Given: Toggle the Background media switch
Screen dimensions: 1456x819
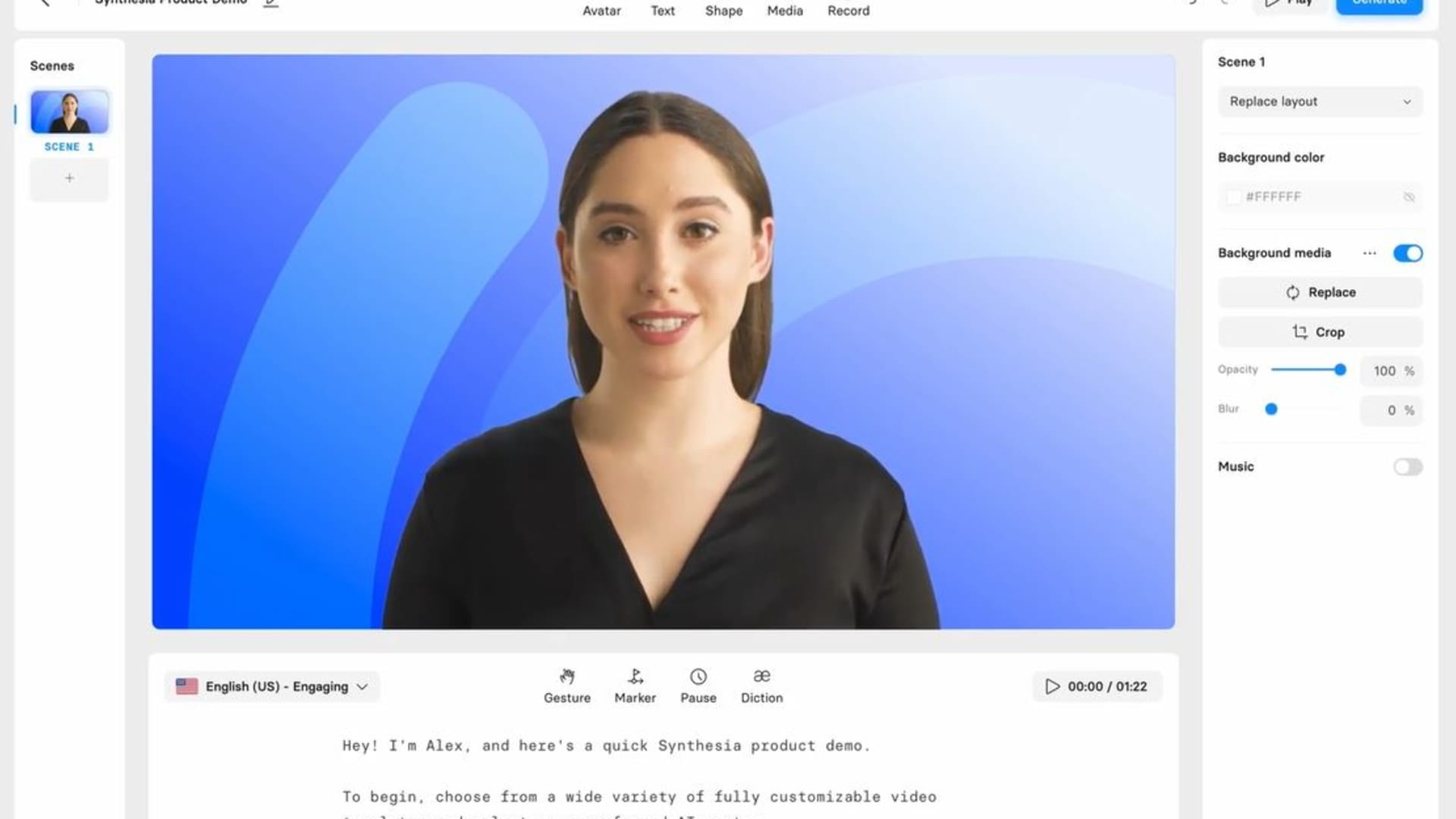Looking at the screenshot, I should tap(1407, 253).
